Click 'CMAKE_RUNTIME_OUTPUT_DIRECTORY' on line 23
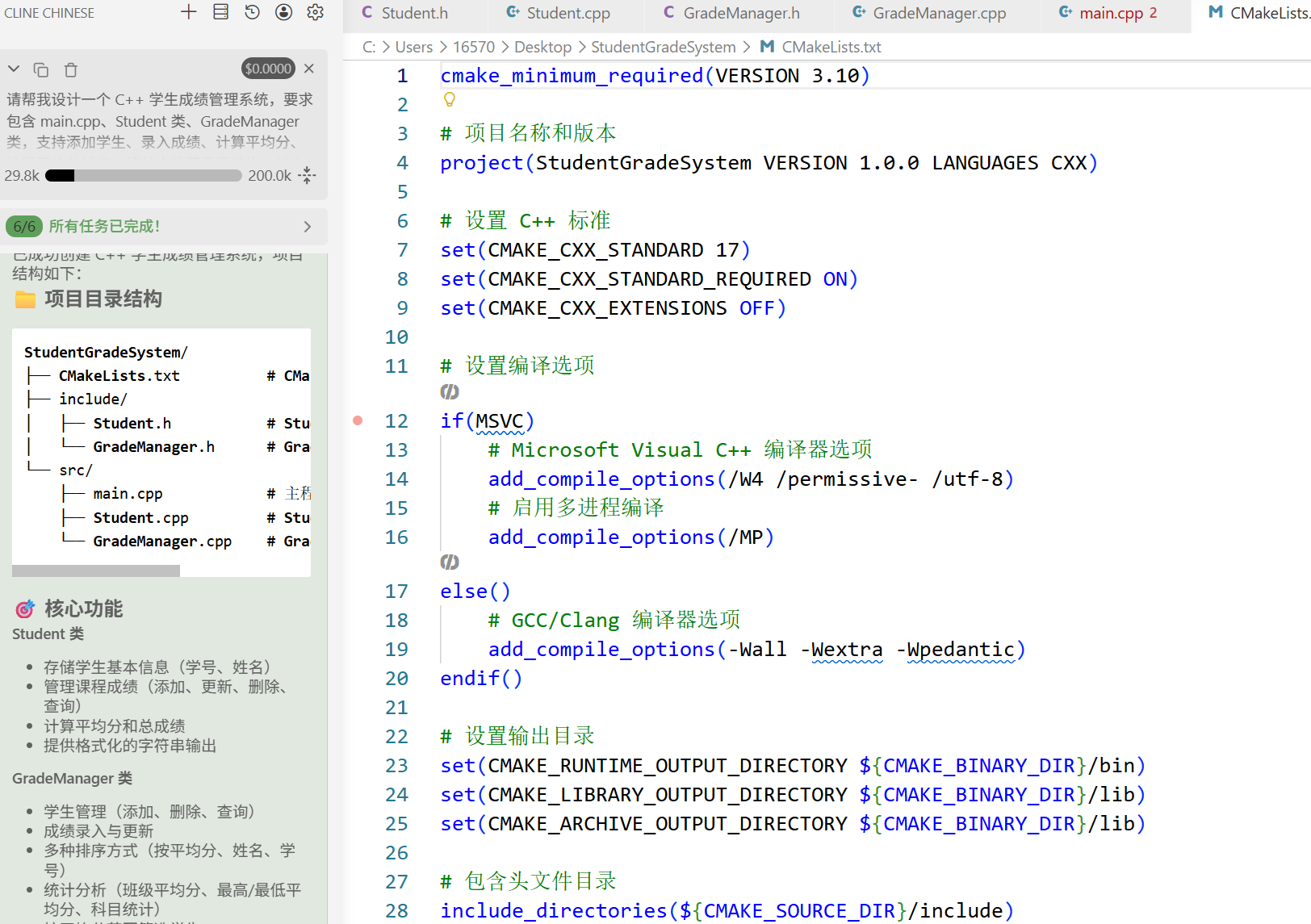 tap(668, 766)
